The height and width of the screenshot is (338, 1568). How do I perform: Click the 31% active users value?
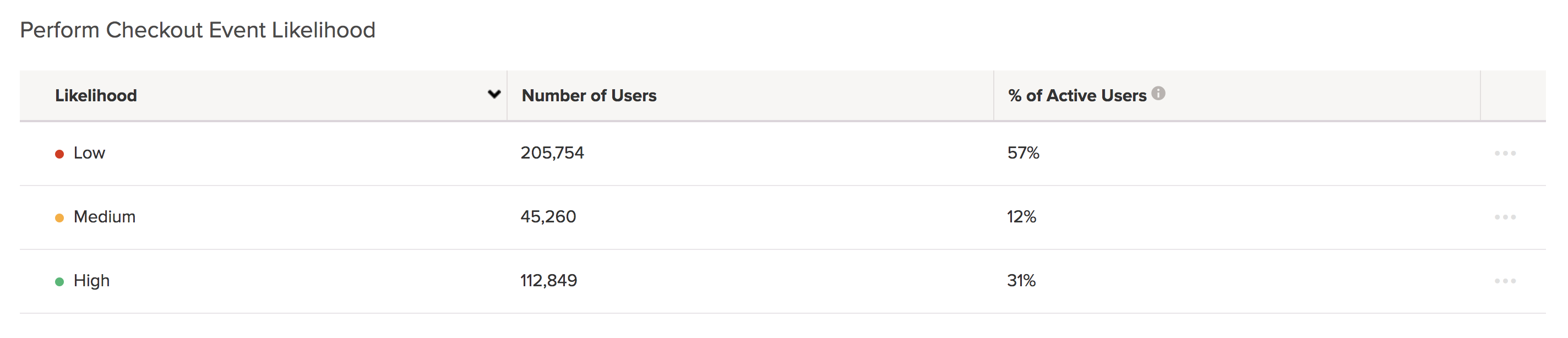click(x=1021, y=281)
